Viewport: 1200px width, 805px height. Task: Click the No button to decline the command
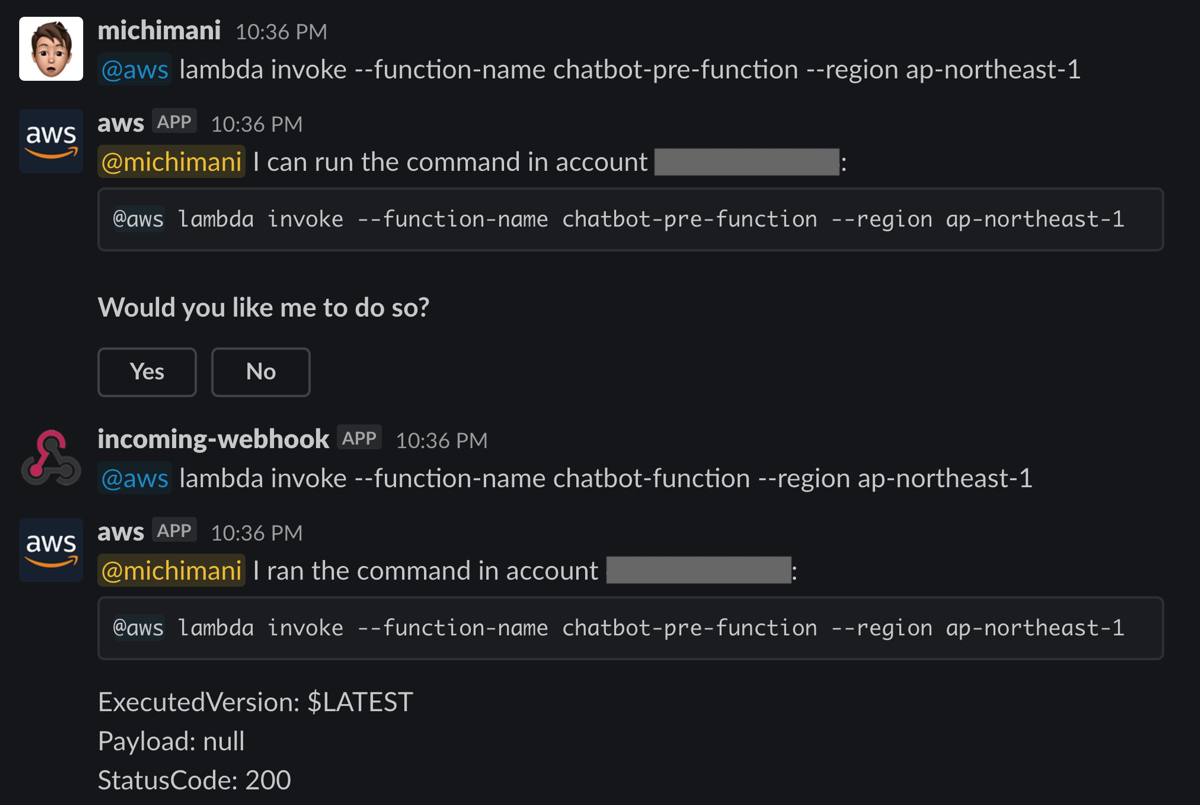[x=260, y=371]
